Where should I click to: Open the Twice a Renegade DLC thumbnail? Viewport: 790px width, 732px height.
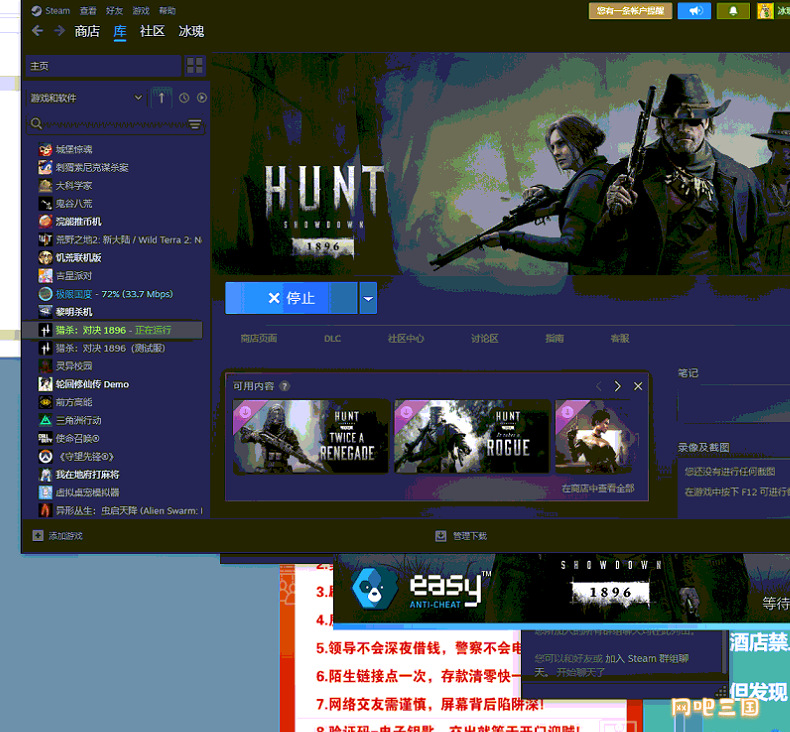point(311,437)
